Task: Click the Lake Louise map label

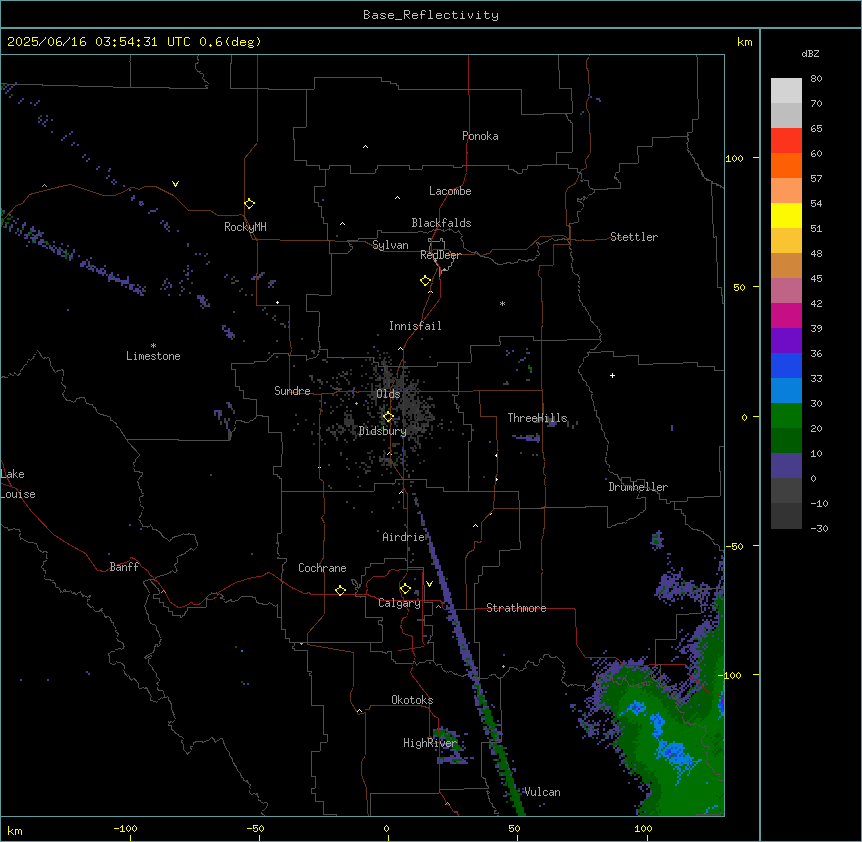Action: coord(18,484)
